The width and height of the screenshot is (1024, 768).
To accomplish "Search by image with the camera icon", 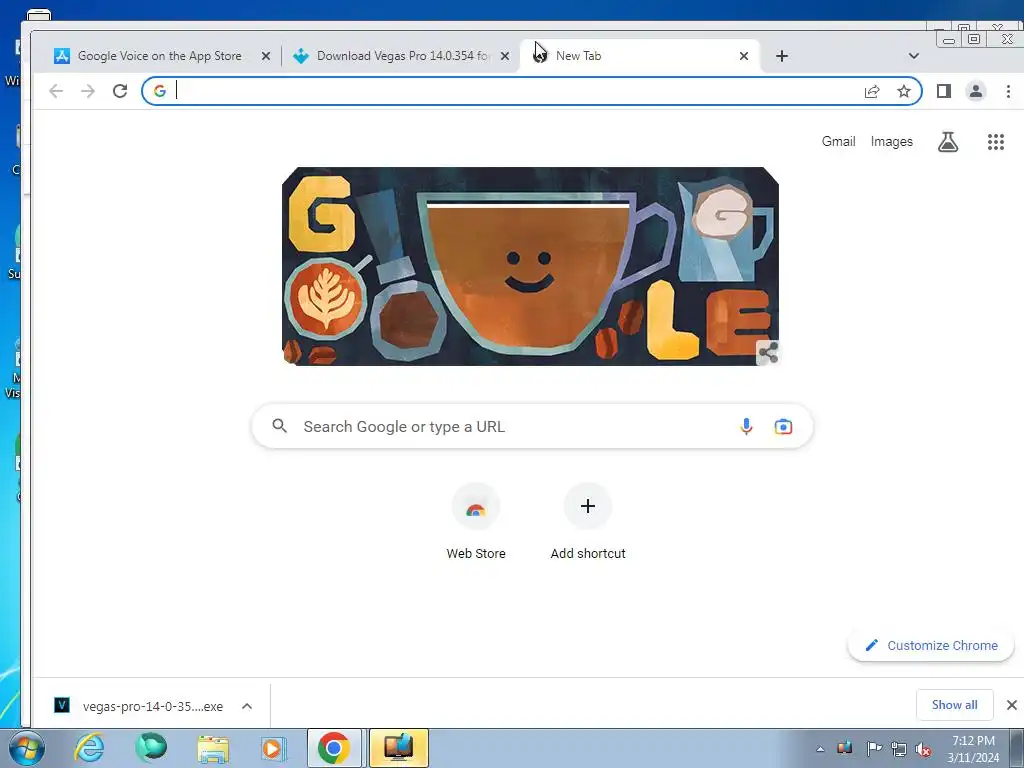I will coord(783,426).
